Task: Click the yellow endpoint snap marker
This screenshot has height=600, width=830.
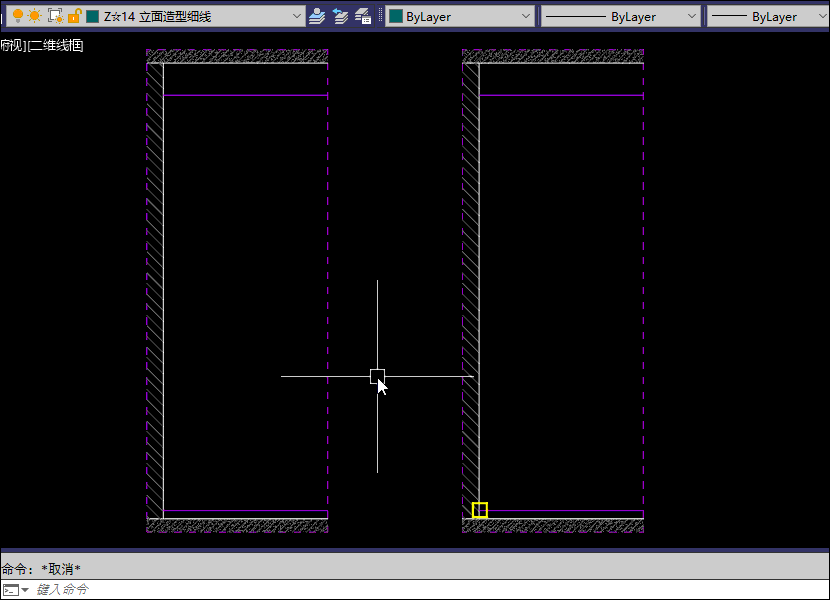Action: [x=480, y=510]
